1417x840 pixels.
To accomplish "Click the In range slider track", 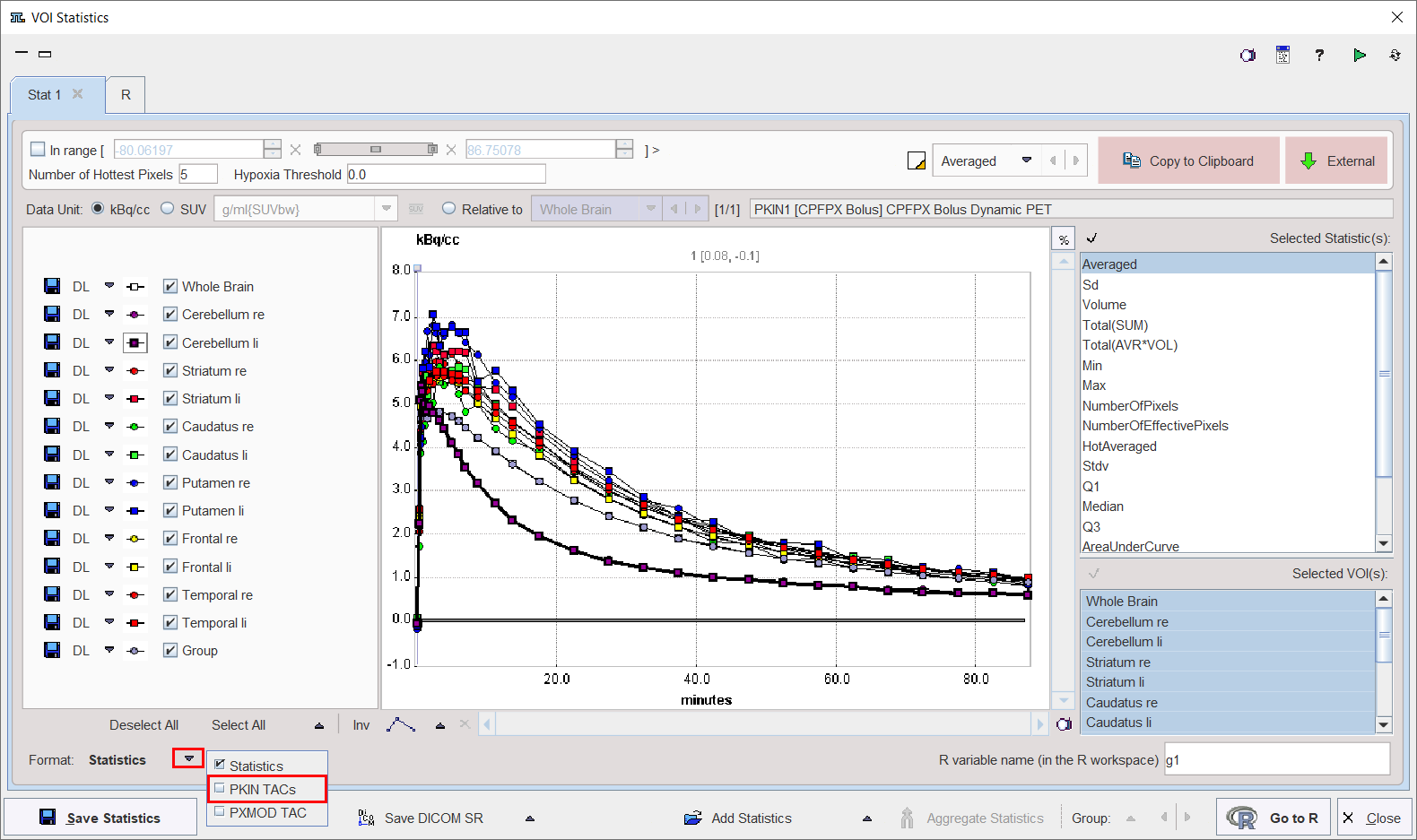I will [375, 150].
